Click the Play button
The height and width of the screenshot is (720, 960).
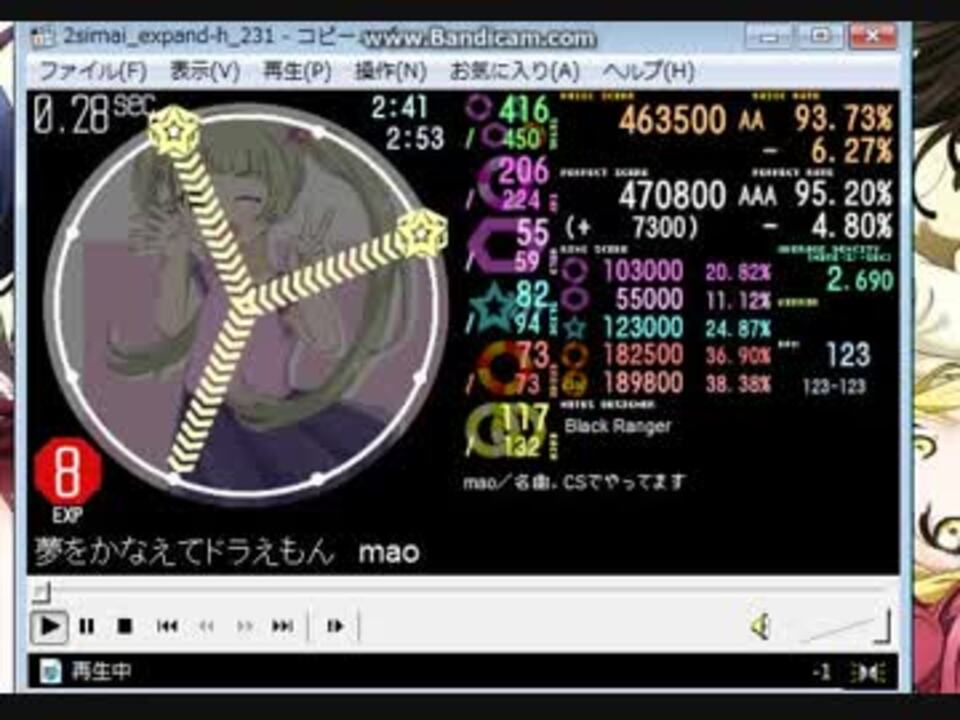point(49,626)
